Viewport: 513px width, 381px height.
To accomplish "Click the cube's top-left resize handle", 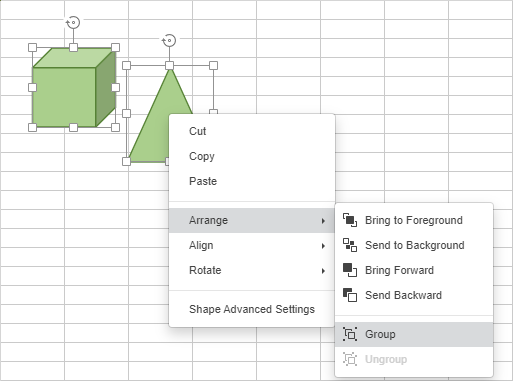I will point(32,47).
